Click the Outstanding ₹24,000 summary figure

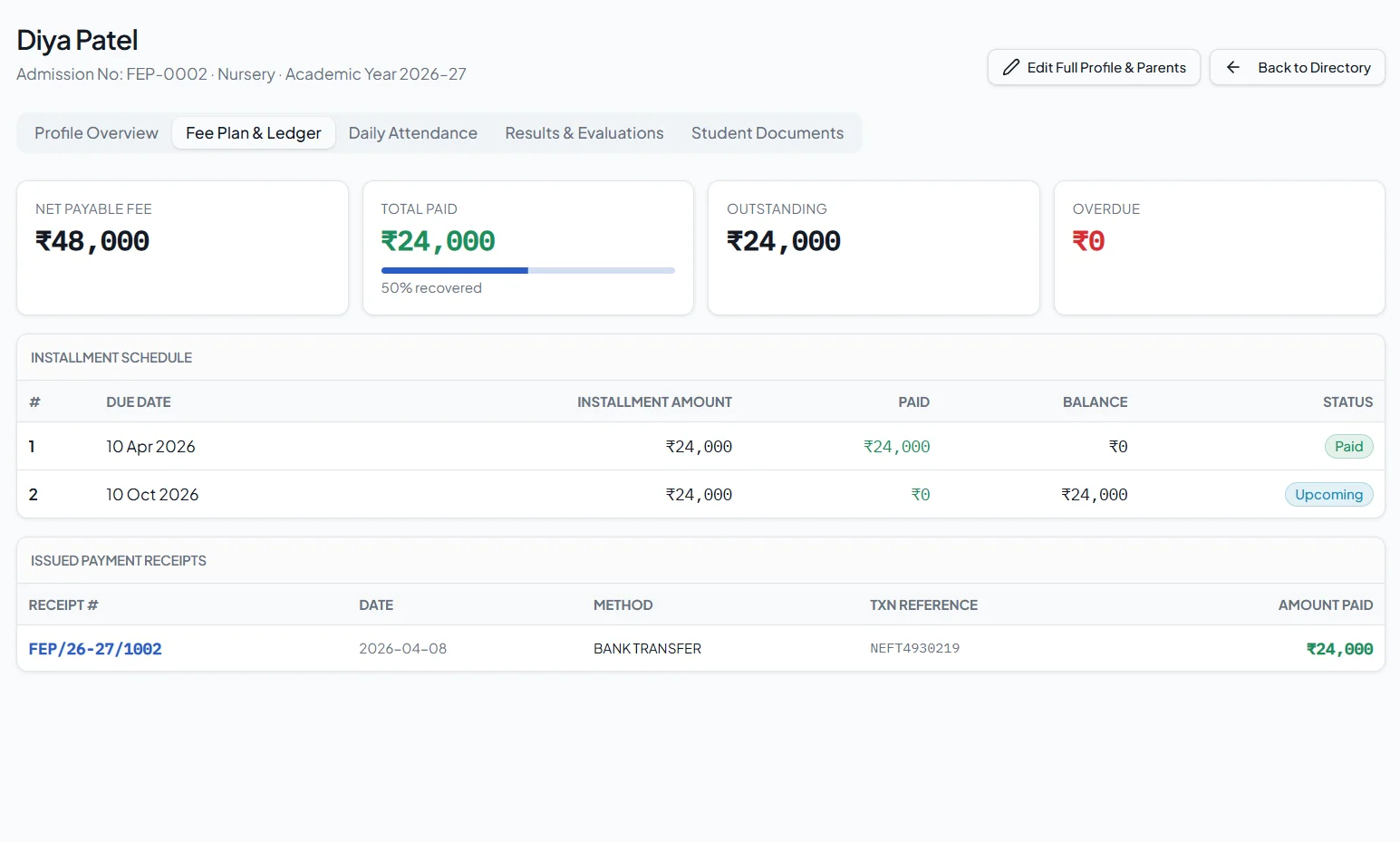tap(784, 241)
